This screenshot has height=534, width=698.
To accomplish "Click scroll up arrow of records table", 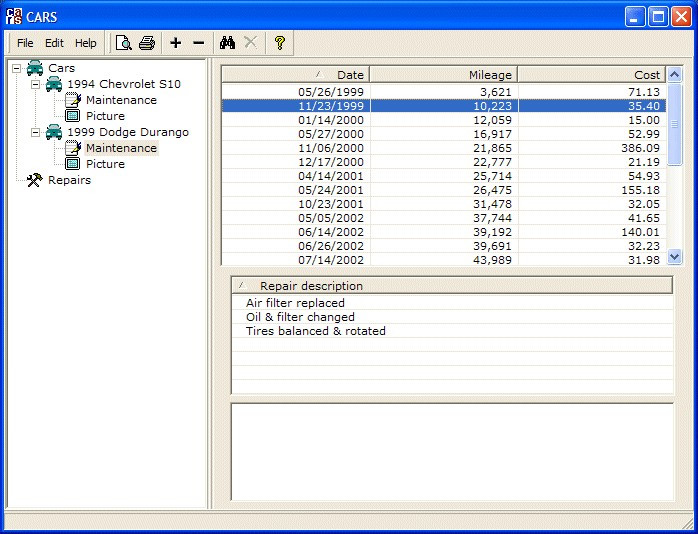I will [675, 74].
